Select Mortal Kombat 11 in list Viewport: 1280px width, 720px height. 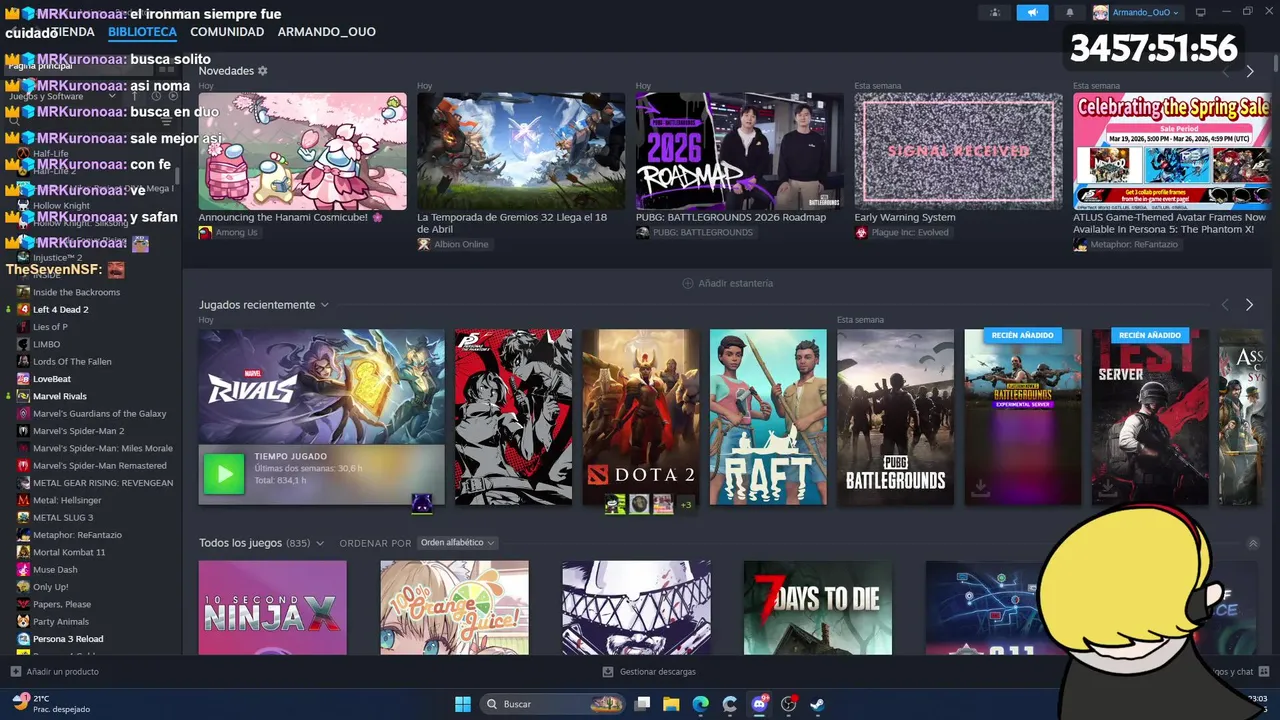point(69,552)
